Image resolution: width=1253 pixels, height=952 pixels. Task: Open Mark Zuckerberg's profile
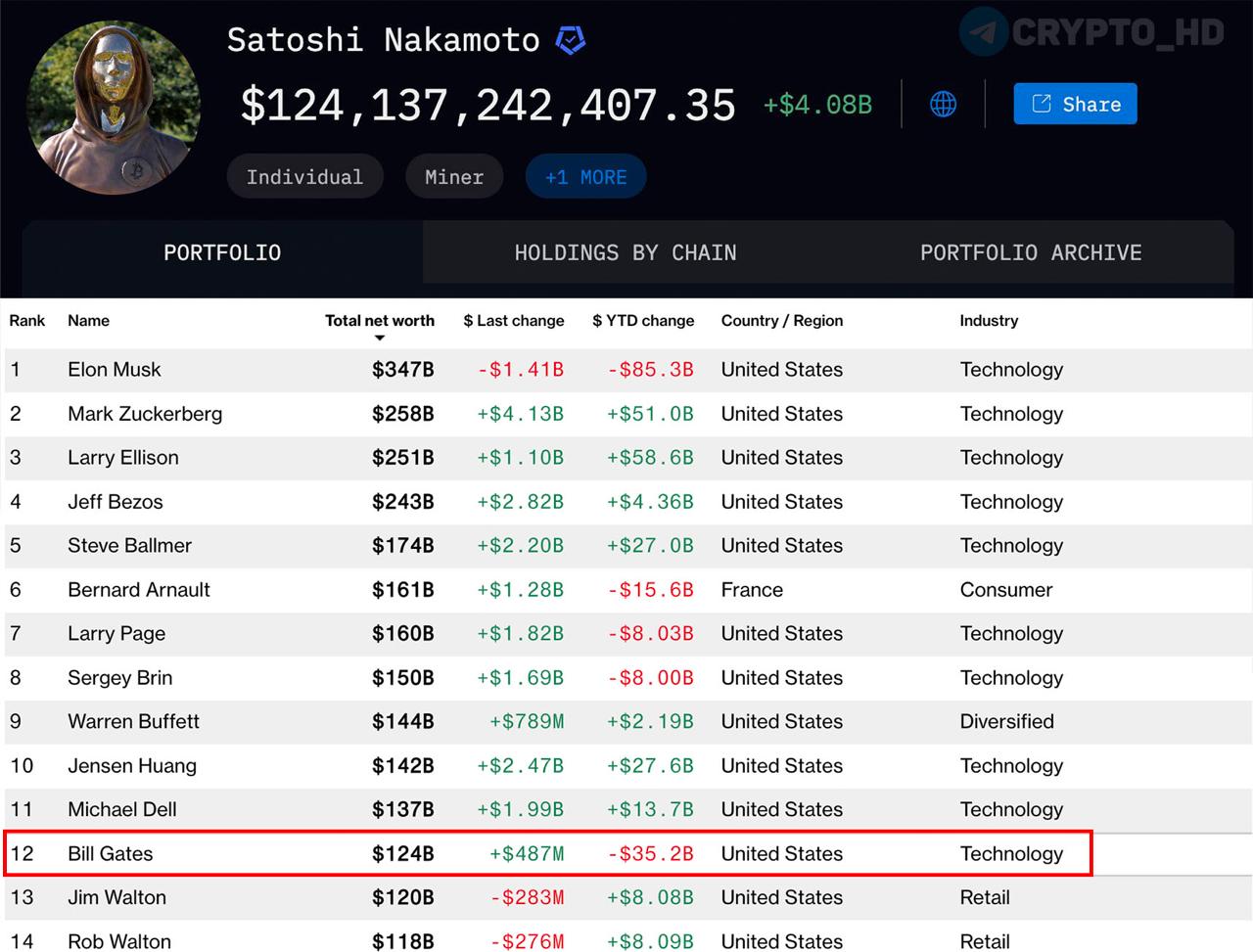coord(145,414)
